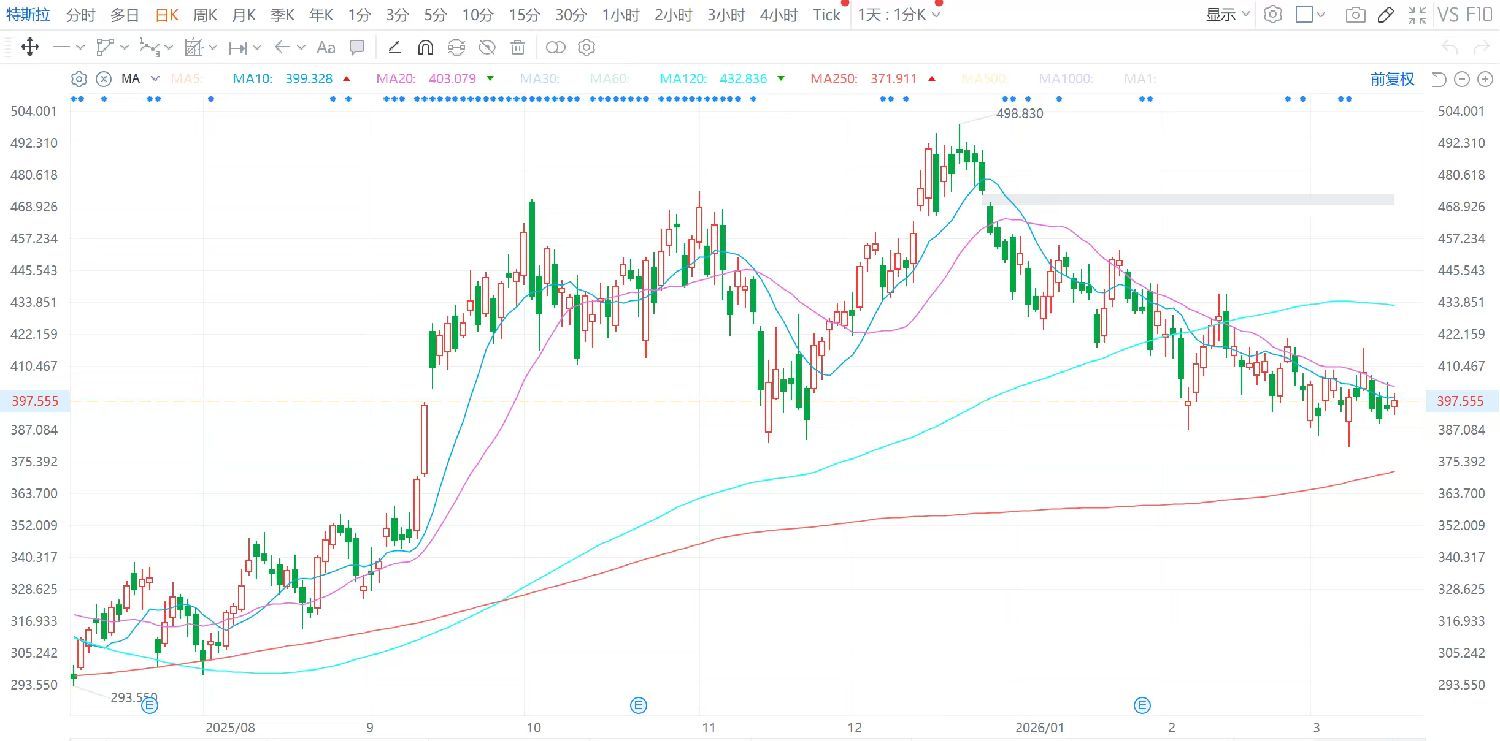Expand the MA indicator type dropdown
Image resolution: width=1500 pixels, height=741 pixels.
155,79
